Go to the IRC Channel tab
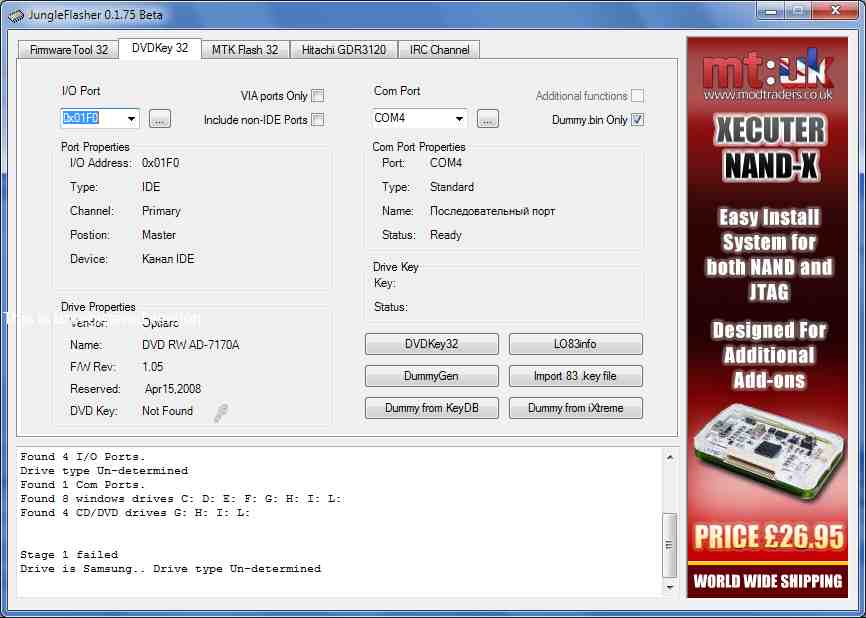The height and width of the screenshot is (618, 866). (x=438, y=49)
